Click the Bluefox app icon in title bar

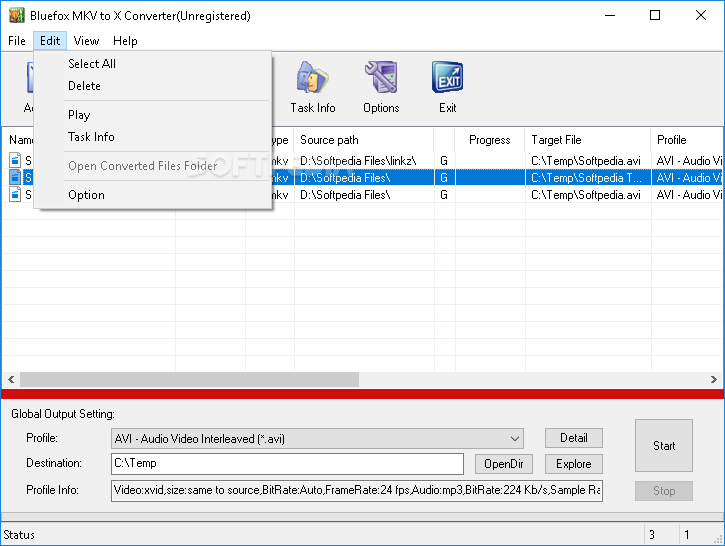(17, 16)
